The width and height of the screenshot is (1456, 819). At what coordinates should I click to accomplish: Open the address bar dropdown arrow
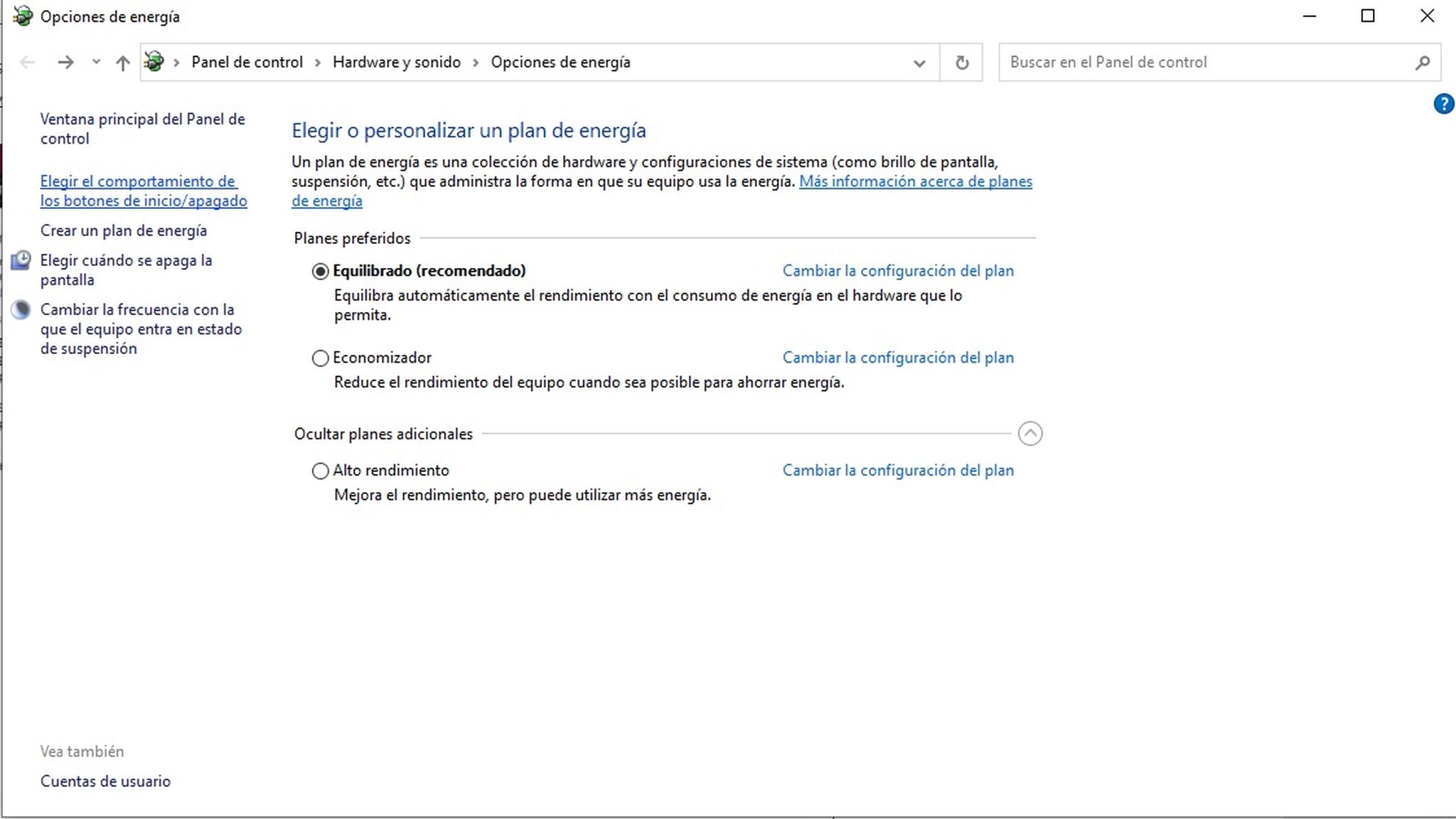919,63
